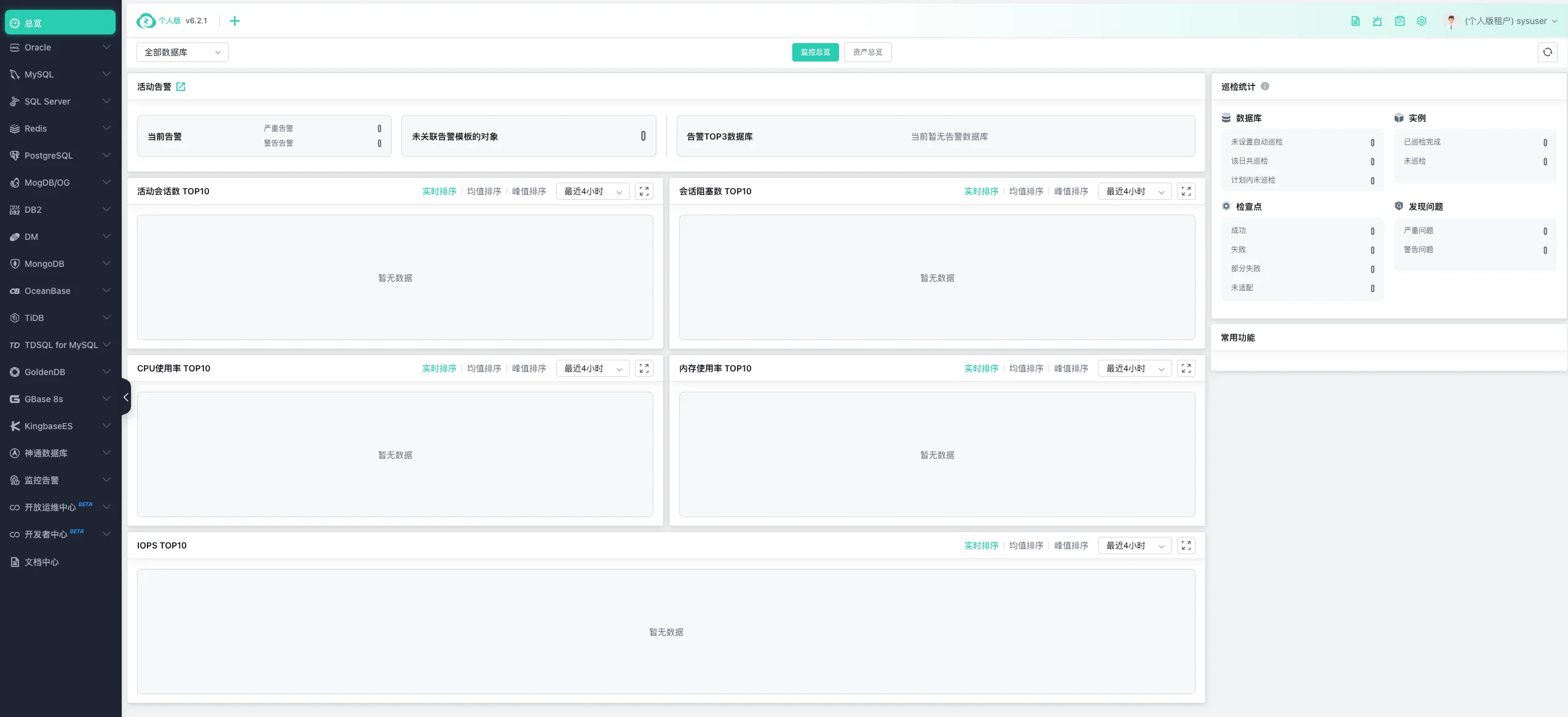
Task: Click the refresh icon at top right
Action: point(1547,52)
